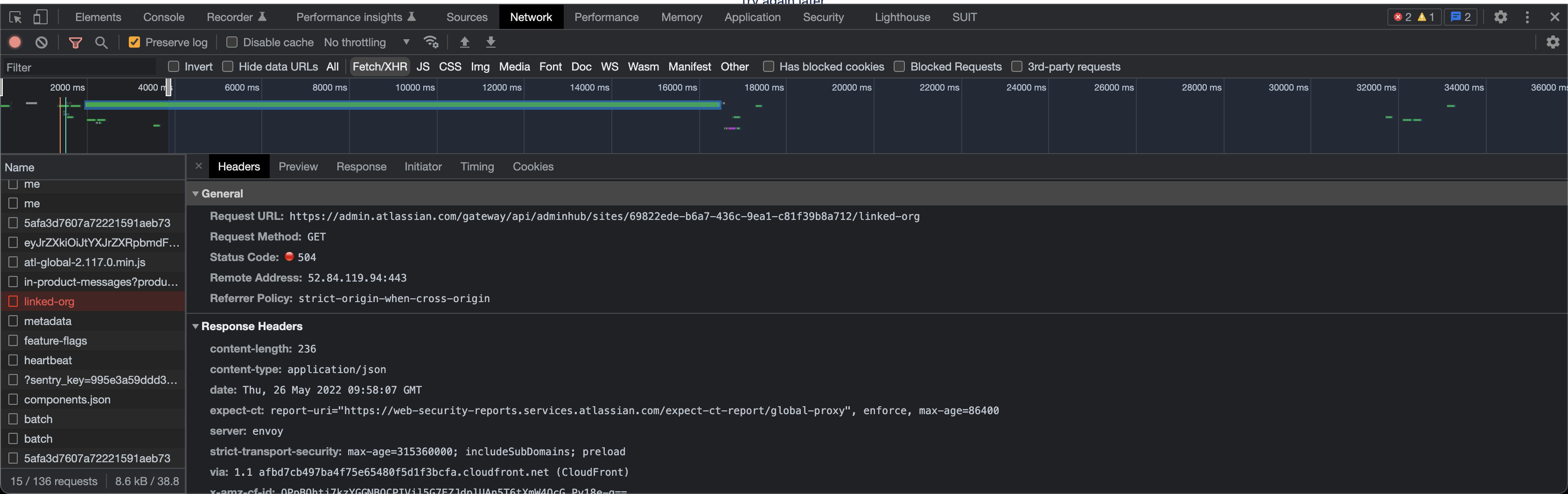
Task: Toggle the filter funnel icon
Action: [76, 42]
